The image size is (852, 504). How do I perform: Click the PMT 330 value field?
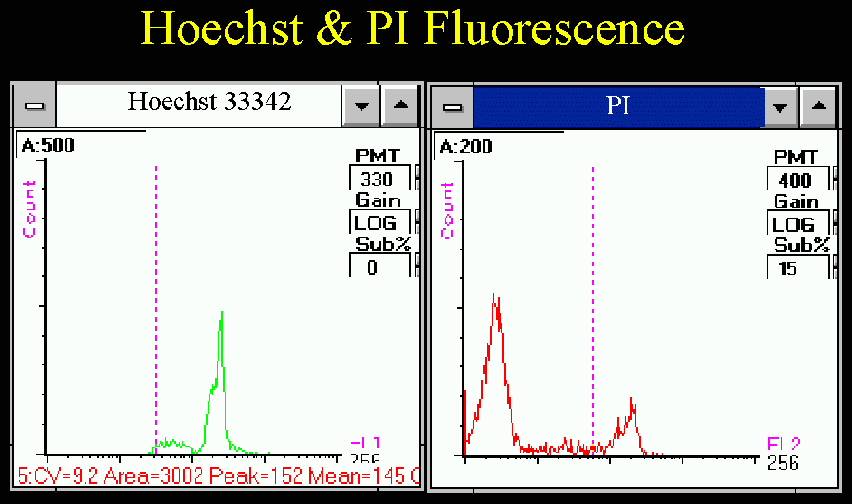(379, 179)
